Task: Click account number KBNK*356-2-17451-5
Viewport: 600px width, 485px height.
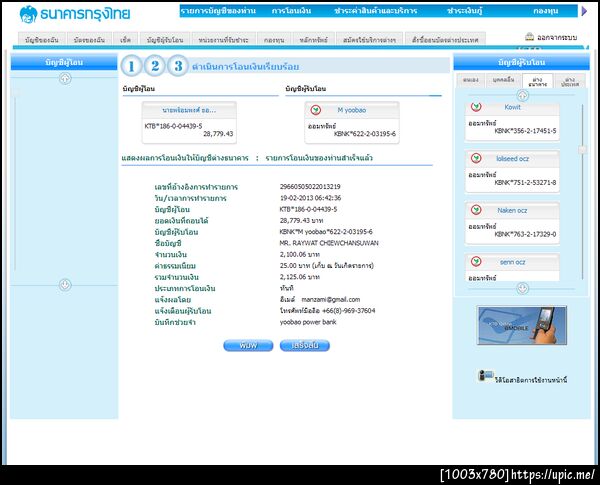Action: pyautogui.click(x=525, y=131)
